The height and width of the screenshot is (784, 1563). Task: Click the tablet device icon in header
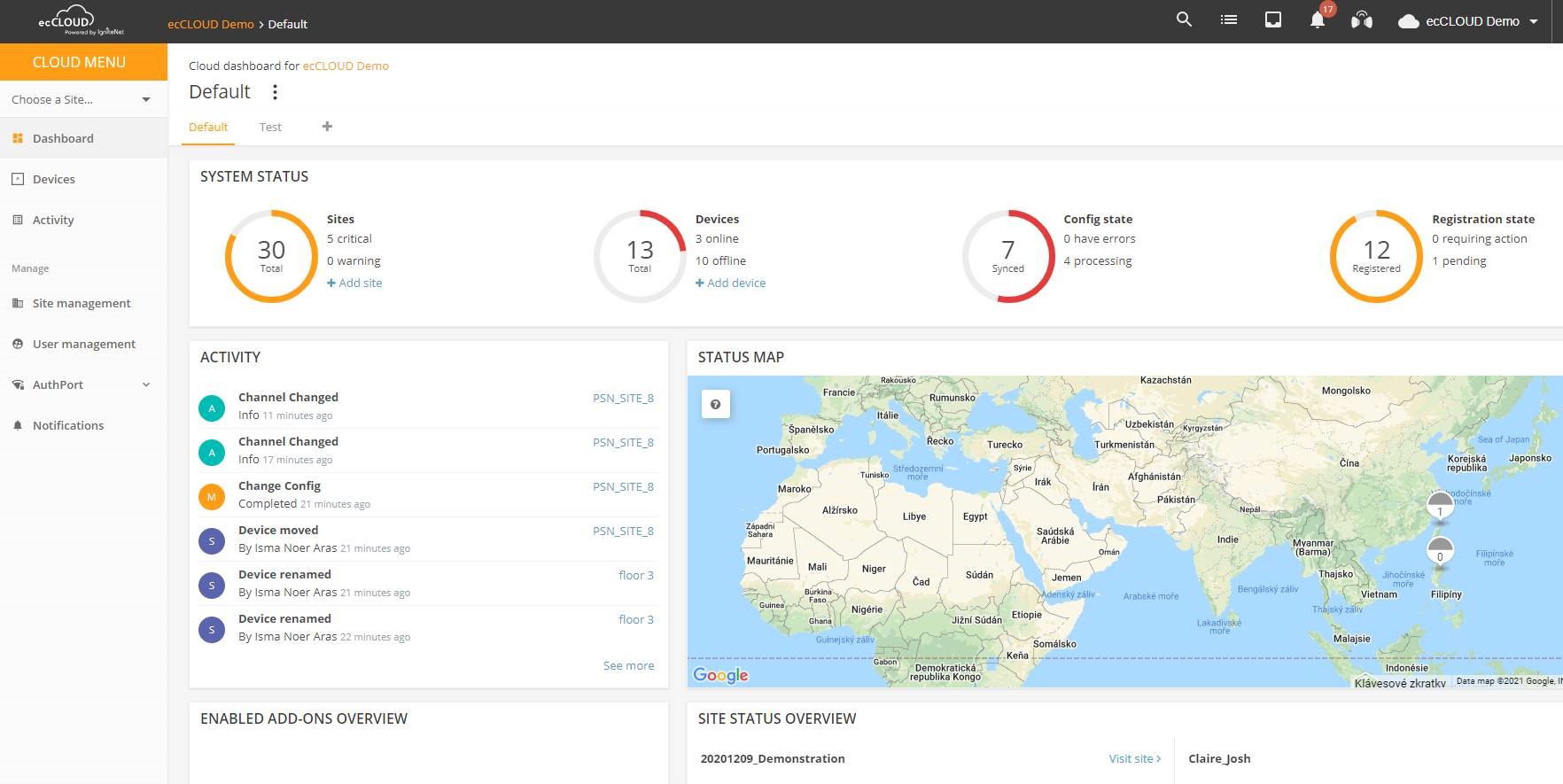(x=1273, y=19)
